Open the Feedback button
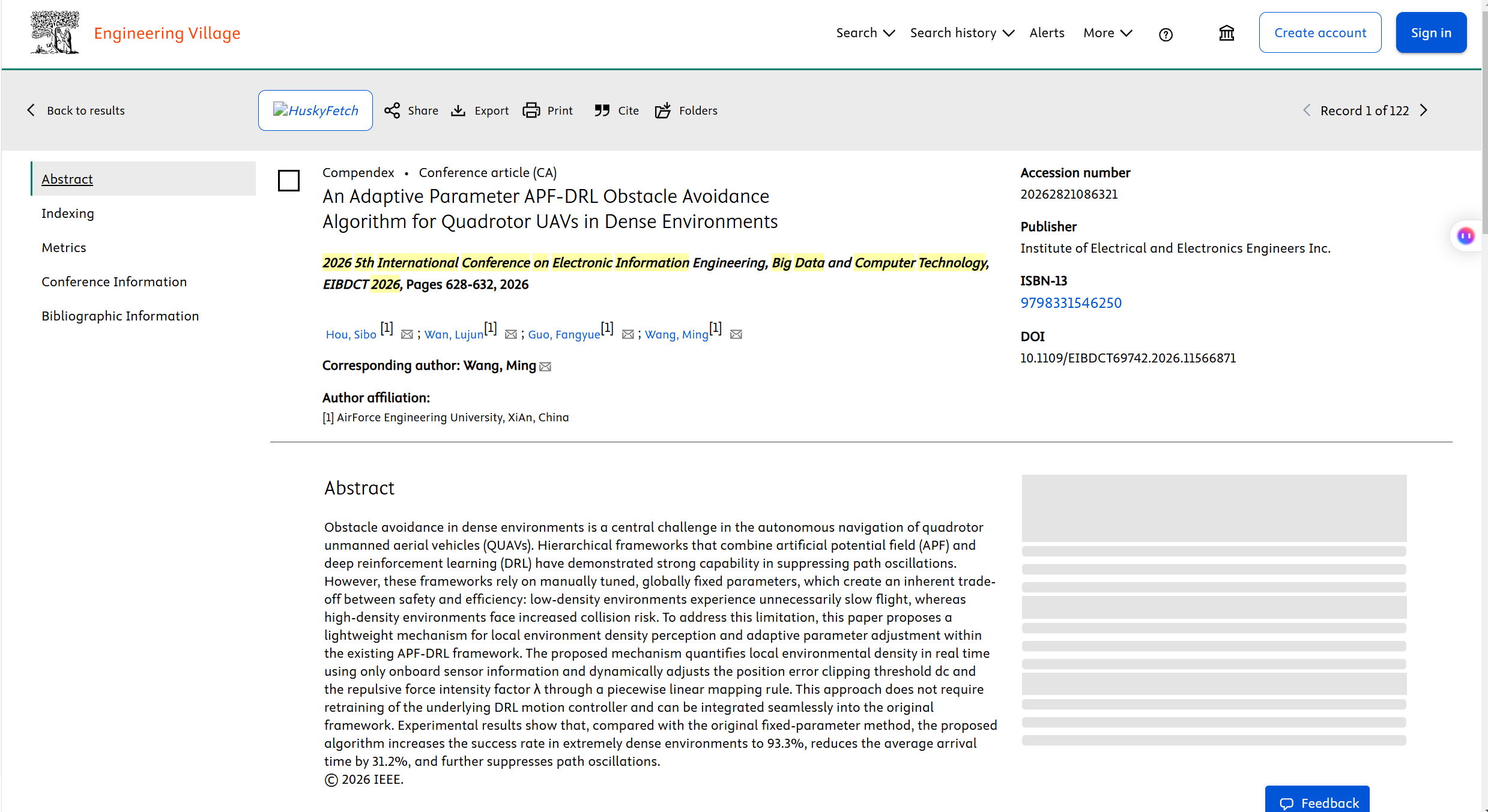The height and width of the screenshot is (812, 1488). 1317,800
